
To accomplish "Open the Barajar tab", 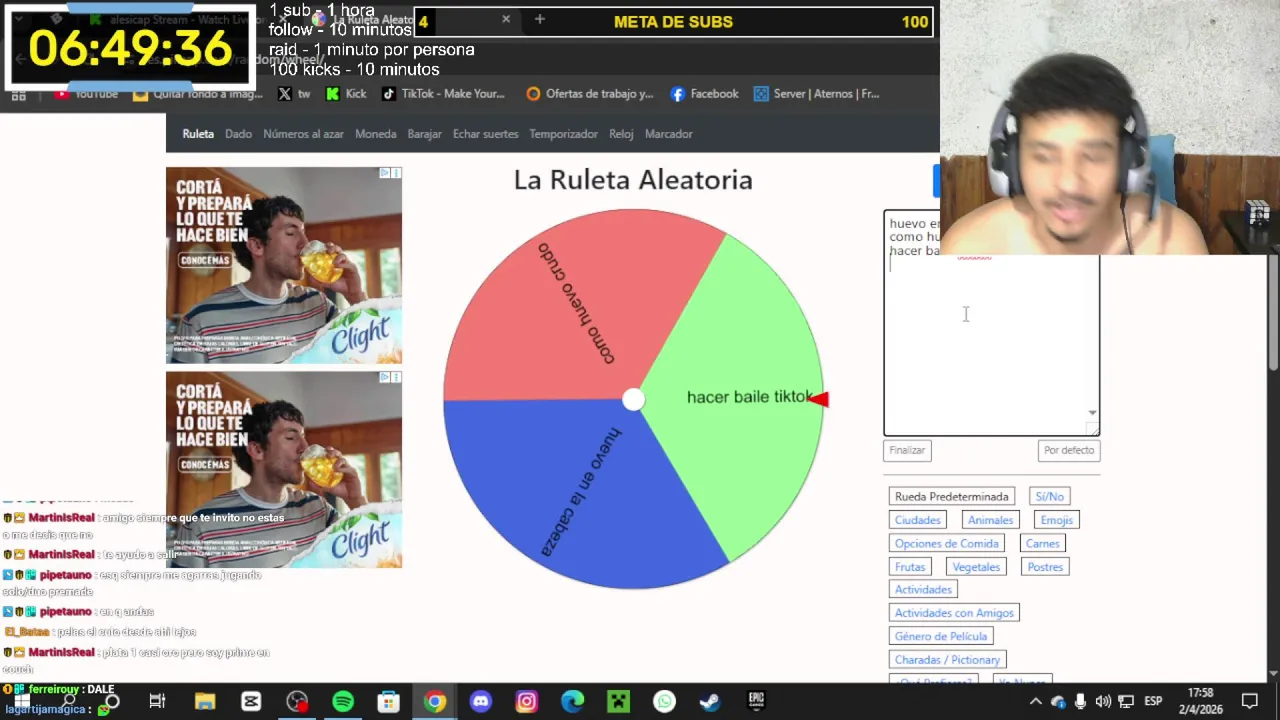I will coord(425,134).
